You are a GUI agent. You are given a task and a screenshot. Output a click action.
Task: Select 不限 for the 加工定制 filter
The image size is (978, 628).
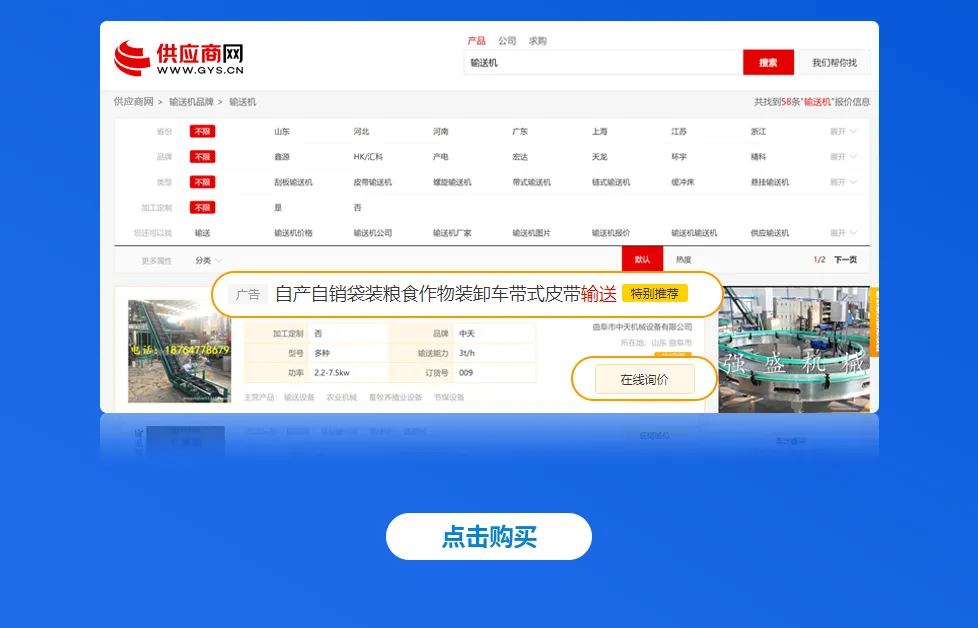click(202, 208)
